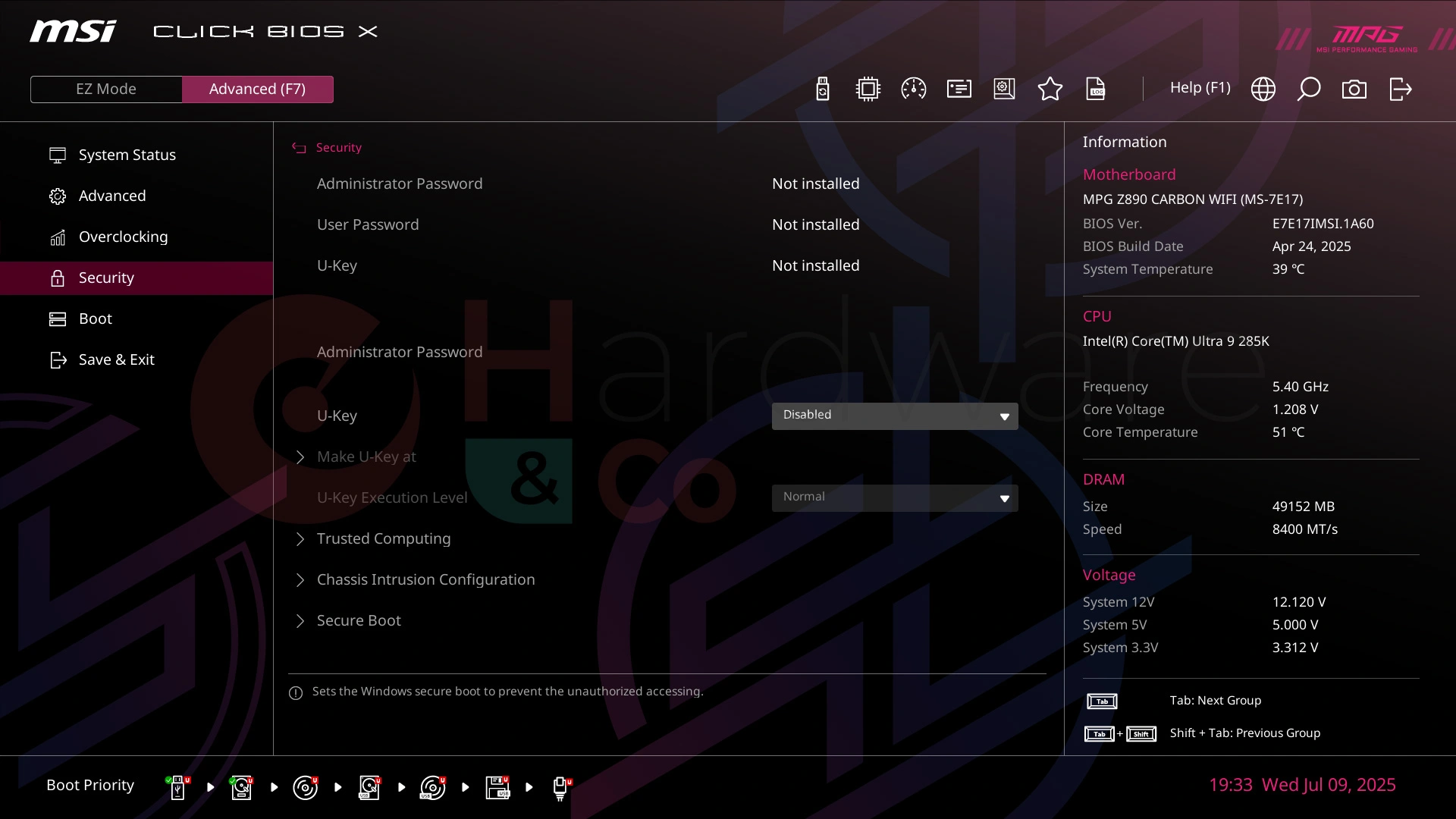Switch to EZ Mode tab

point(106,89)
